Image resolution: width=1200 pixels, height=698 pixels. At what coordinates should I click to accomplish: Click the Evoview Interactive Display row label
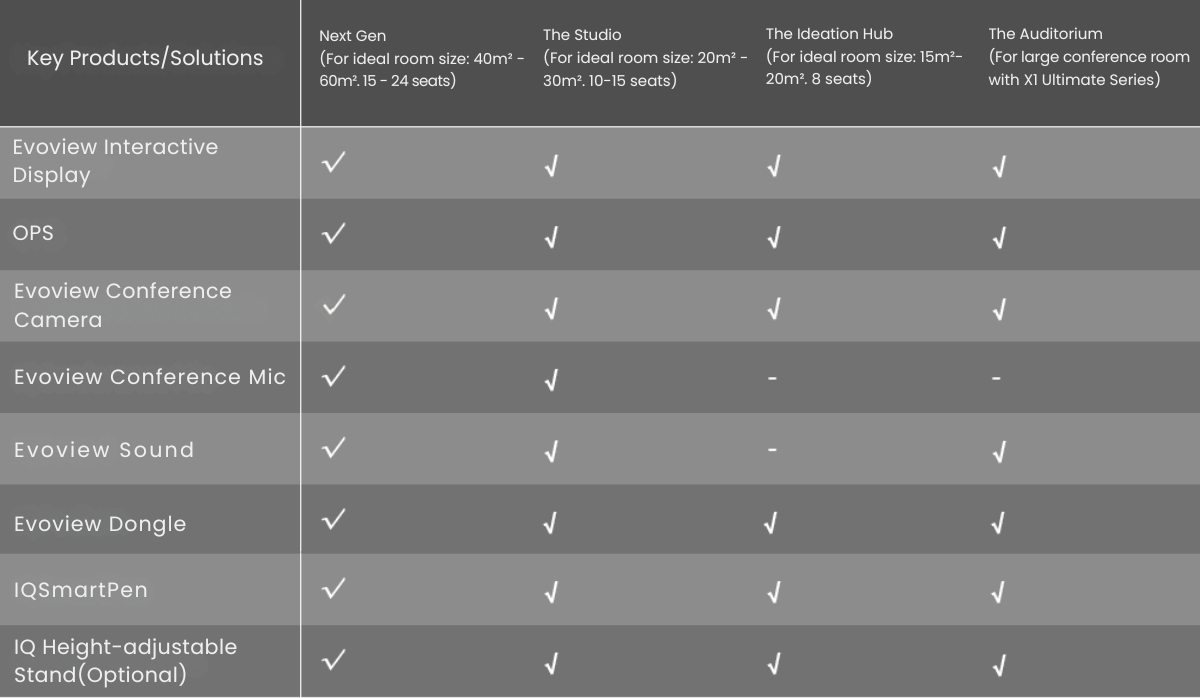115,161
